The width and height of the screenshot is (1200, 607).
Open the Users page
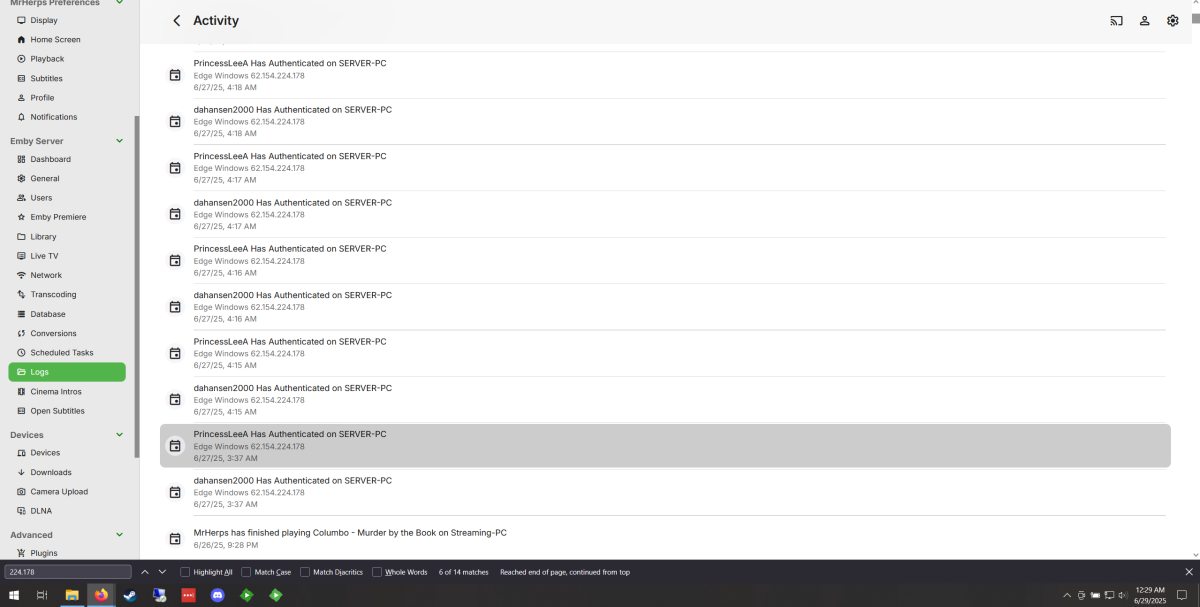(67, 198)
